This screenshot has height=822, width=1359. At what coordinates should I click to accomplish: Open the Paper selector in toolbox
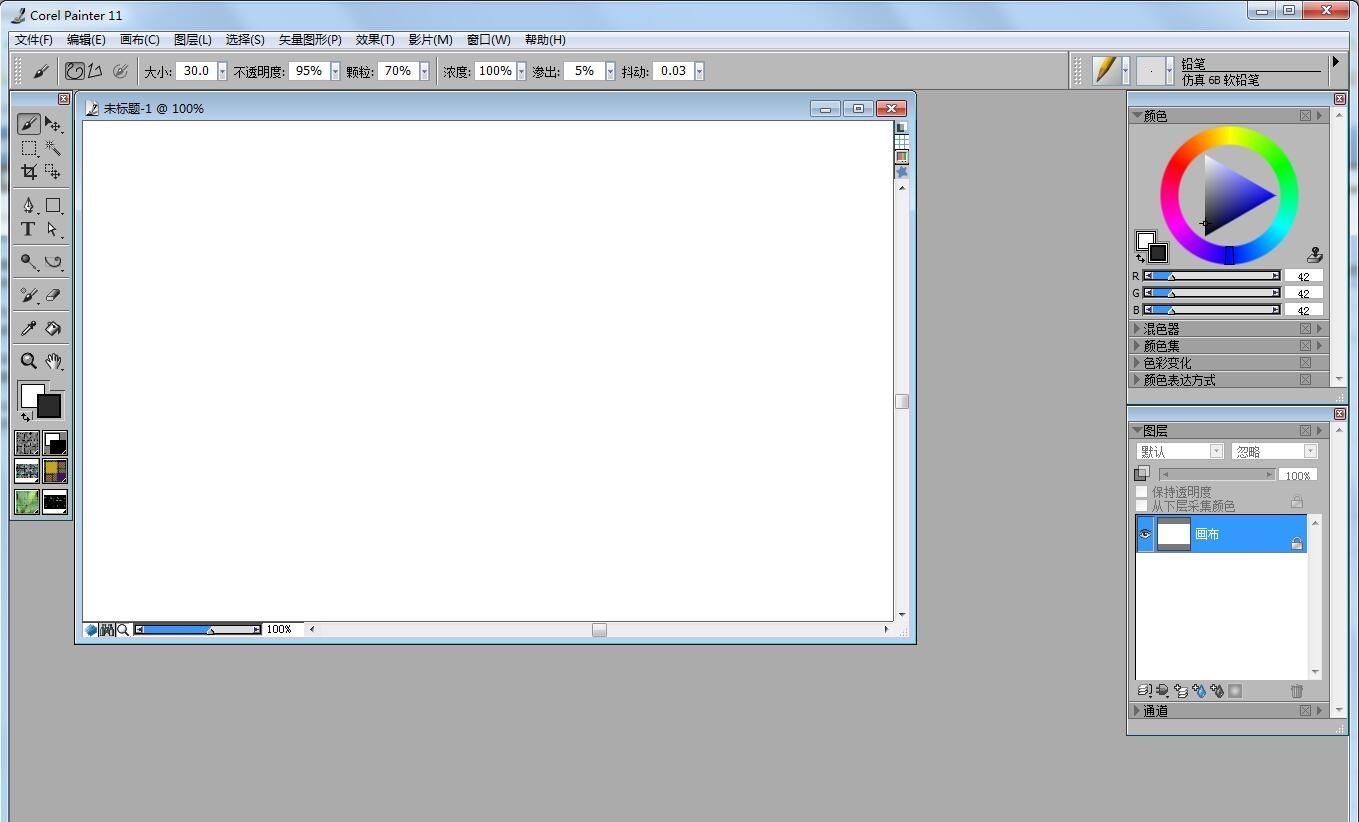27,442
